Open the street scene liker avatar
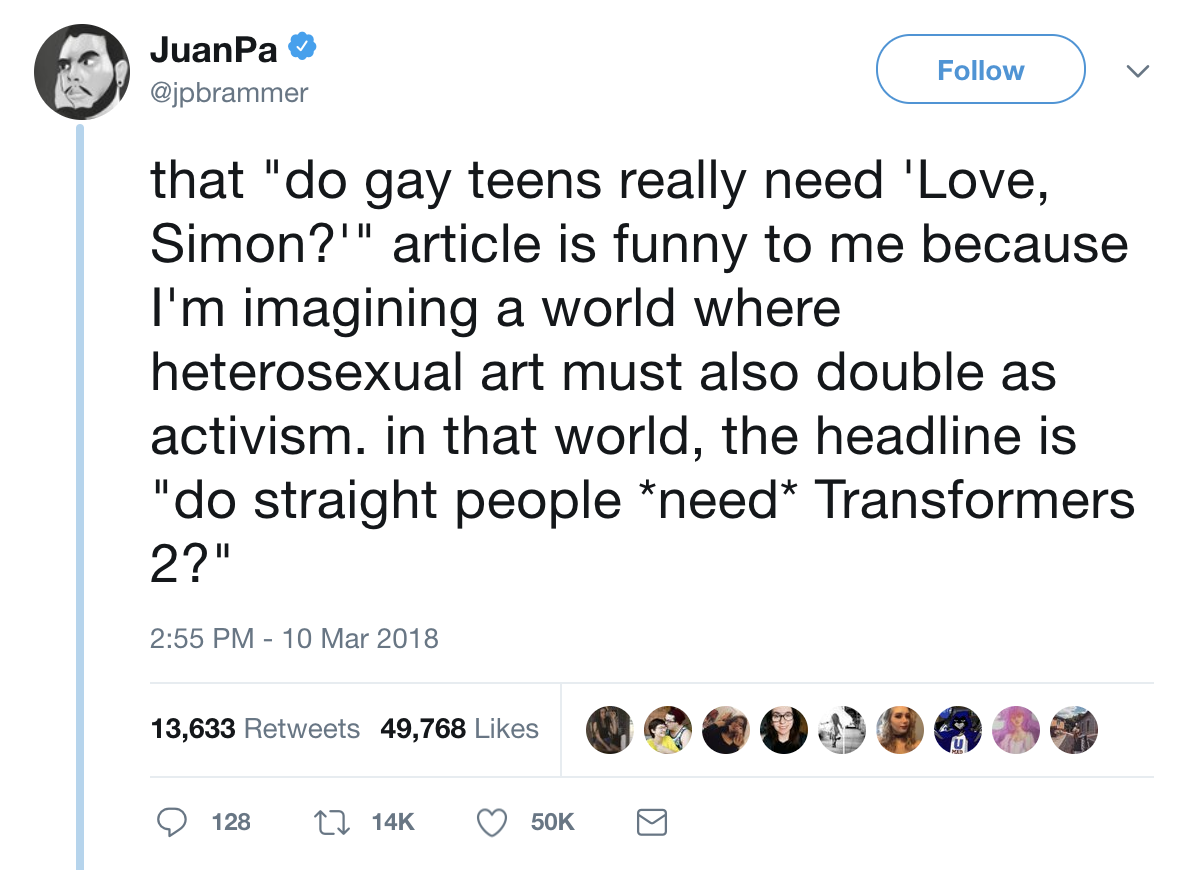The height and width of the screenshot is (870, 1190). pyautogui.click(x=1073, y=729)
